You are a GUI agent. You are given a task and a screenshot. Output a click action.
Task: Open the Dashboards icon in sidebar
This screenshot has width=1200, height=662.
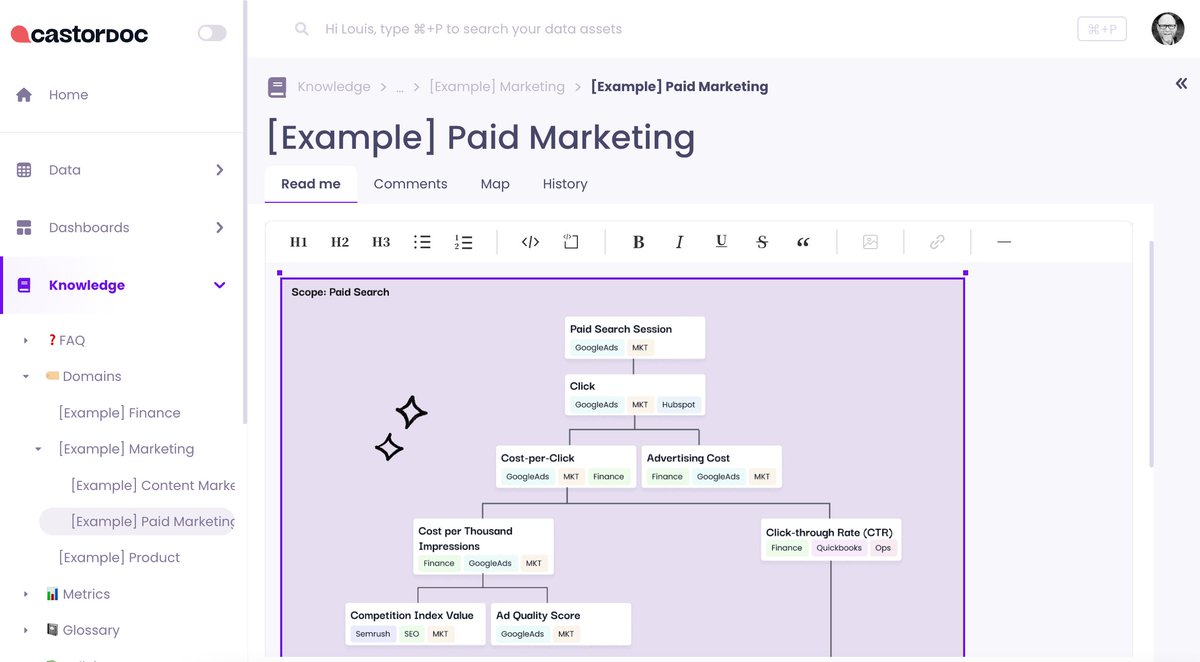point(24,228)
